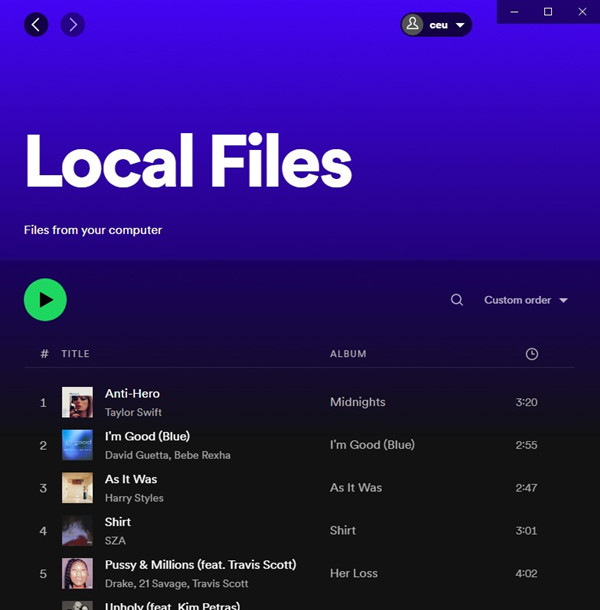Click the 3:20 duration of Anti-Hero
Screen dimensions: 600x610
point(526,402)
